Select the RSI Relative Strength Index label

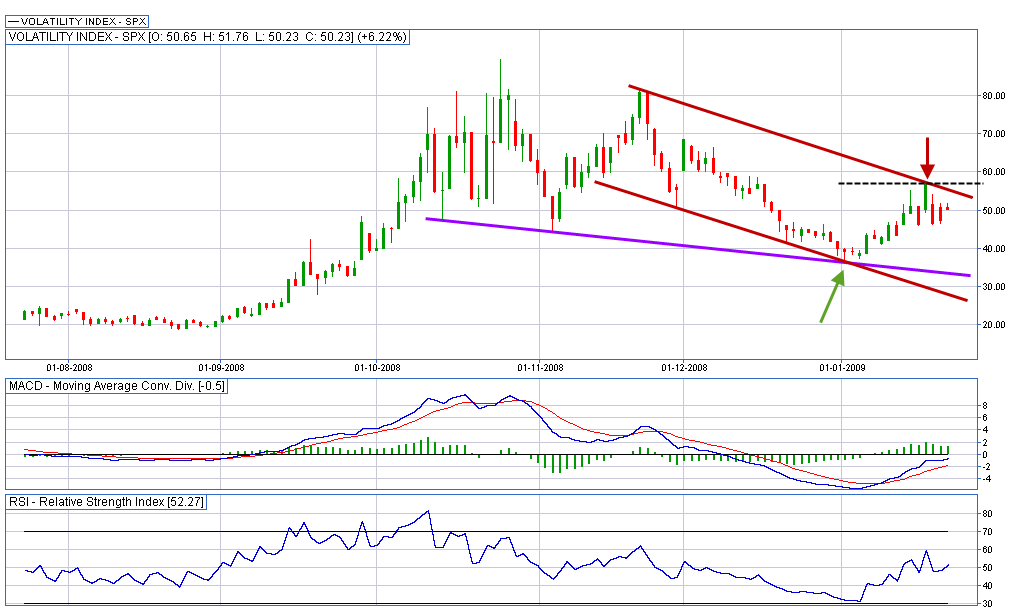click(106, 502)
